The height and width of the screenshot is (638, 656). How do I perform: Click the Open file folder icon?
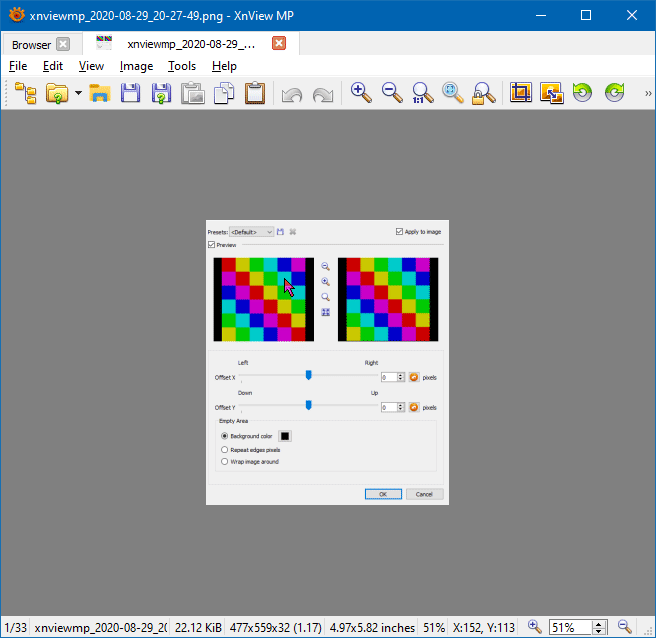57,92
